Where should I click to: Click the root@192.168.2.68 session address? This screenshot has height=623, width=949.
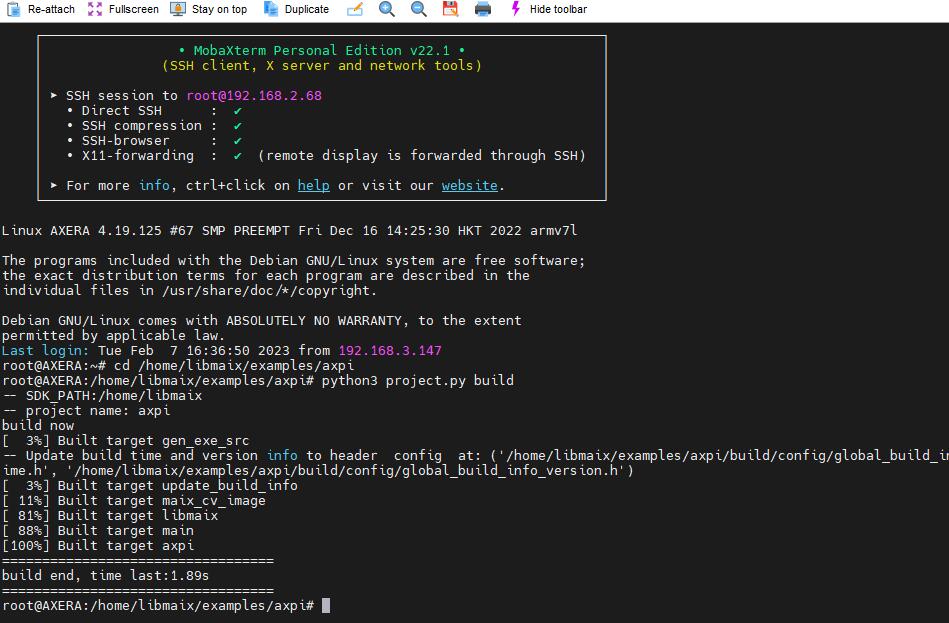[254, 96]
